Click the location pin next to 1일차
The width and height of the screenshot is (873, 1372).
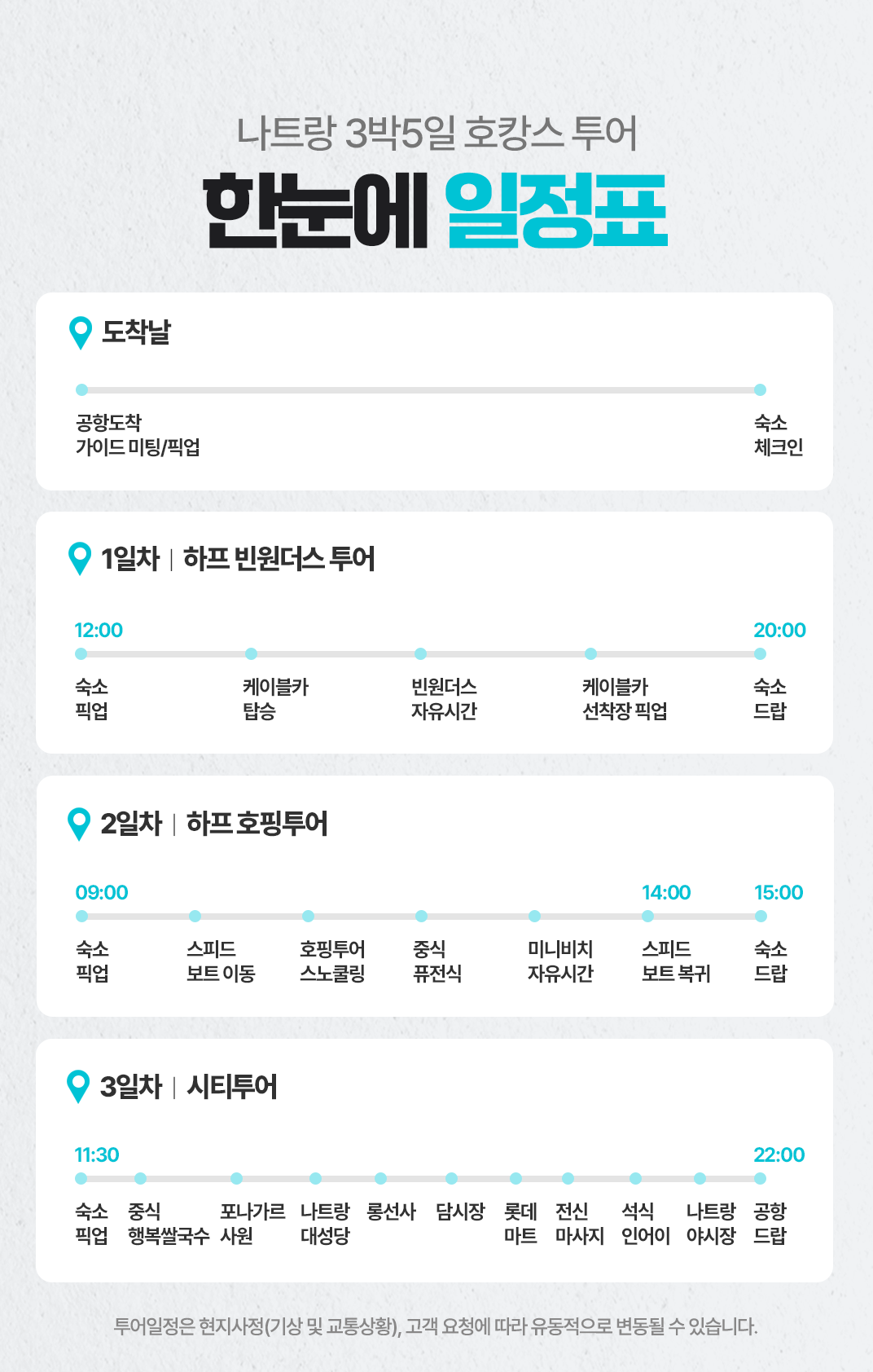tap(80, 558)
